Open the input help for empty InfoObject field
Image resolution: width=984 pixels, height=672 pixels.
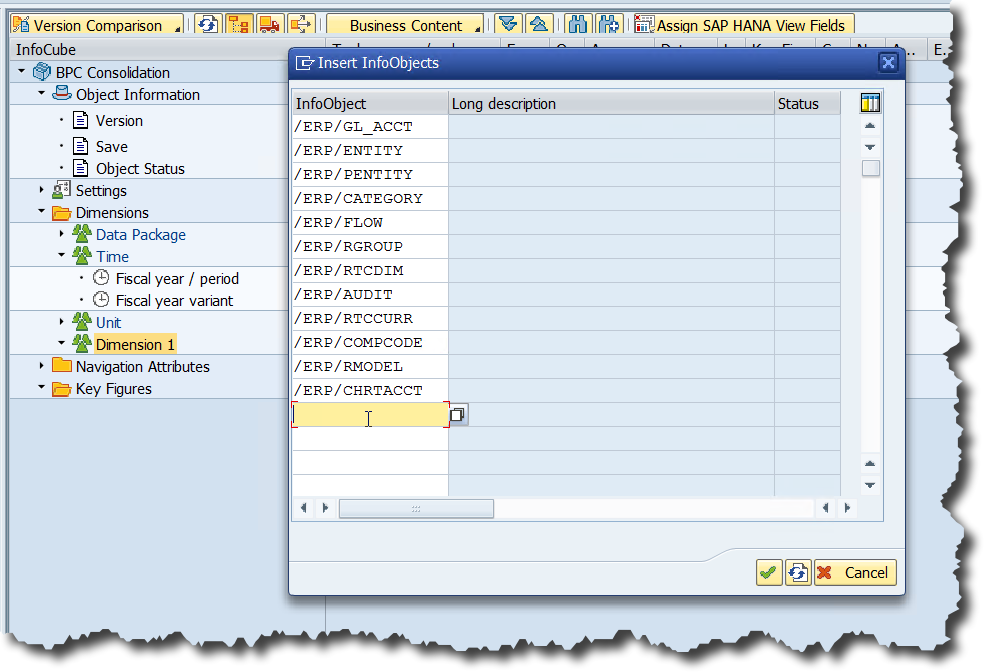pos(458,414)
